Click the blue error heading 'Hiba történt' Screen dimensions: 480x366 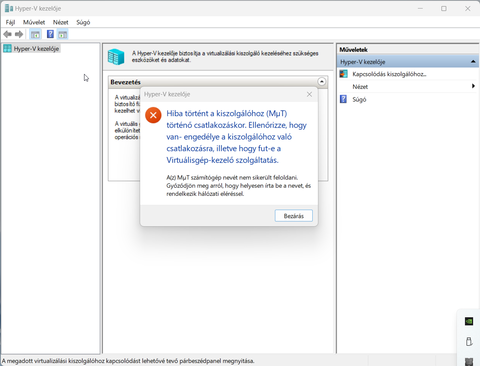point(236,137)
